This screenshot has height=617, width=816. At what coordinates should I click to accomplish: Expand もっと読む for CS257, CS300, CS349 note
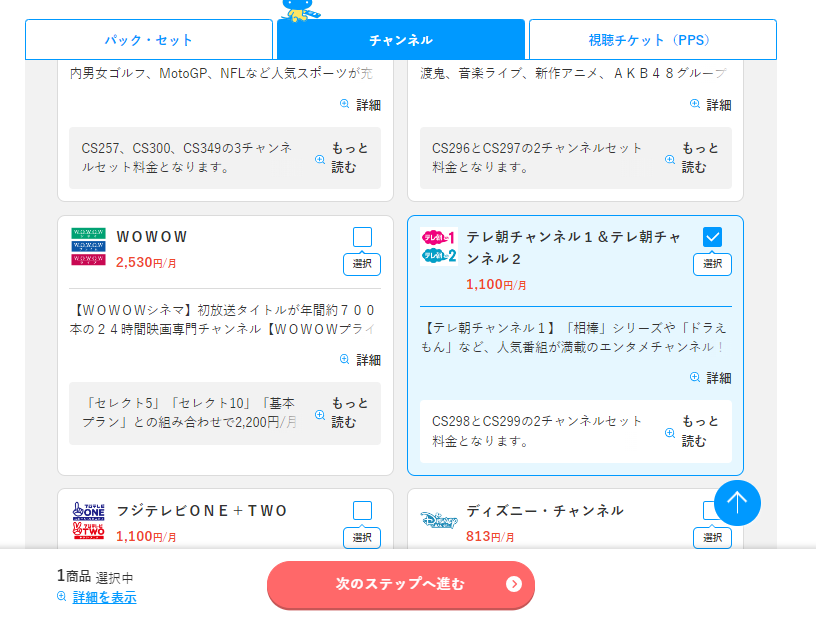coord(342,158)
